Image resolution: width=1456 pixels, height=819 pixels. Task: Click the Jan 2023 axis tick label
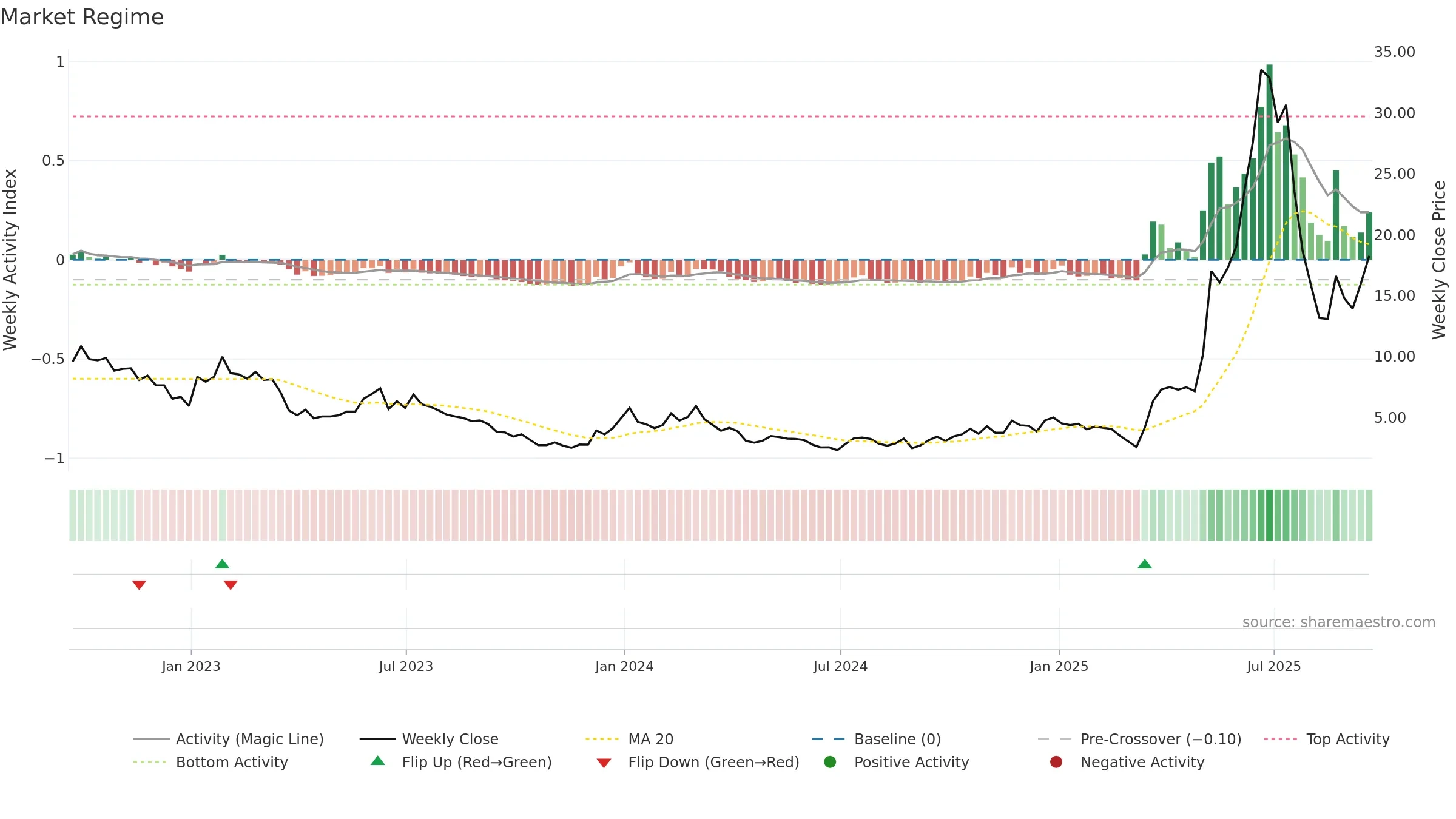191,666
